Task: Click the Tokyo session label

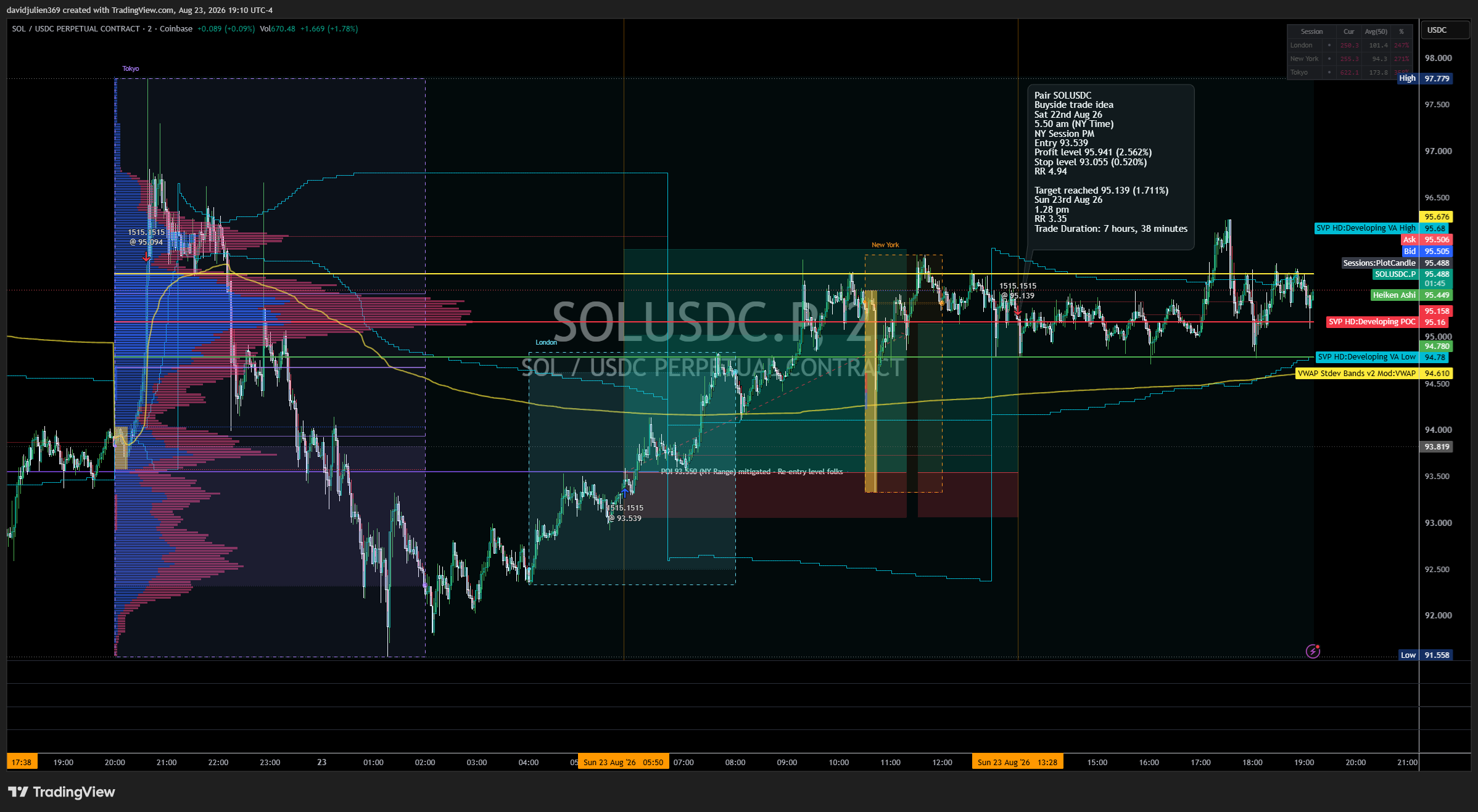Action: pyautogui.click(x=131, y=68)
